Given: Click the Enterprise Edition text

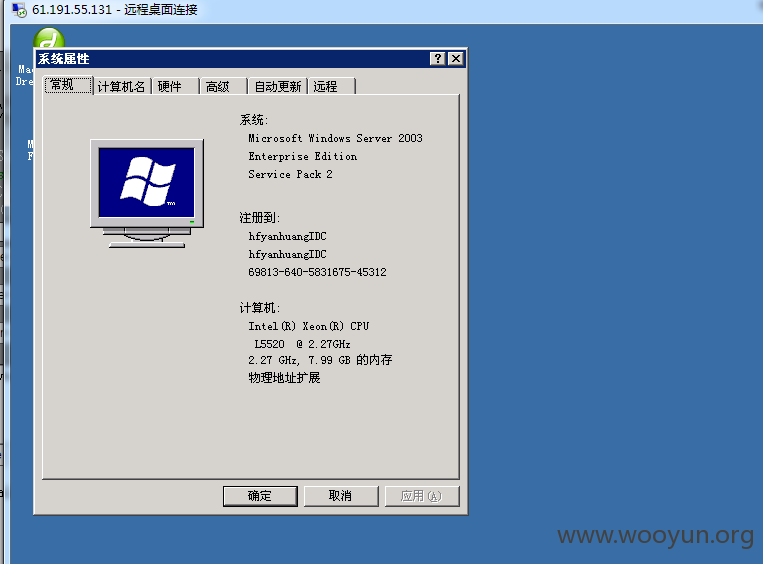Looking at the screenshot, I should (303, 156).
